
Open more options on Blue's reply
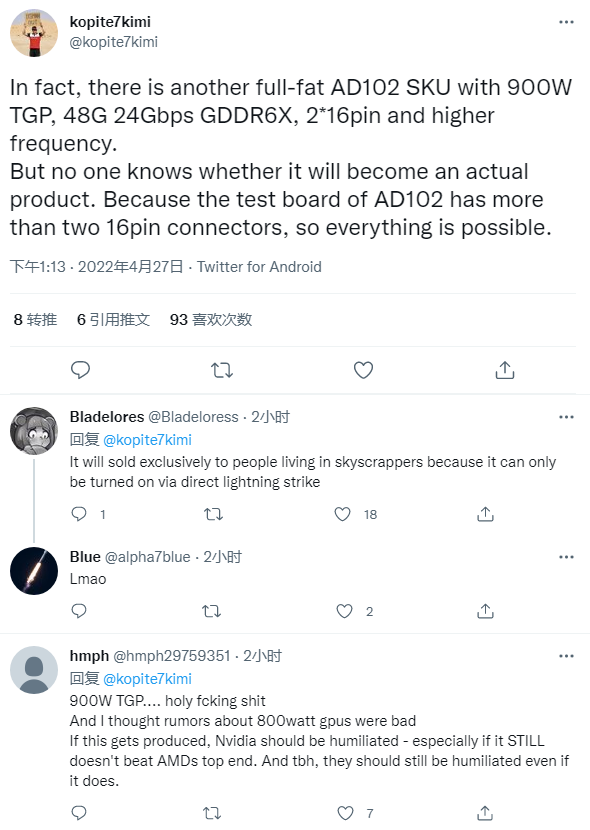point(566,556)
